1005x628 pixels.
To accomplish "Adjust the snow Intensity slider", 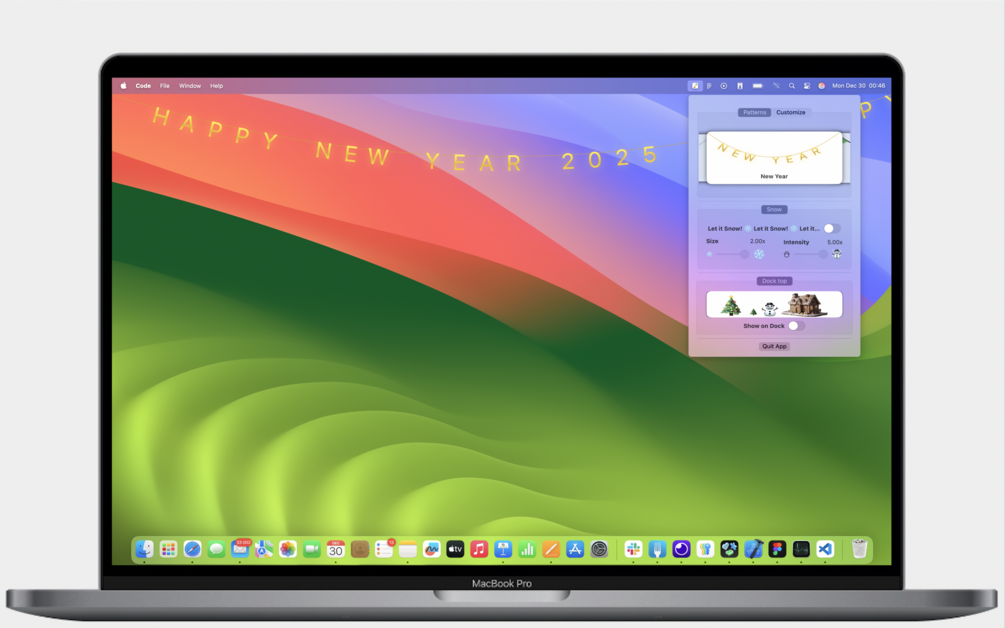I will point(811,254).
